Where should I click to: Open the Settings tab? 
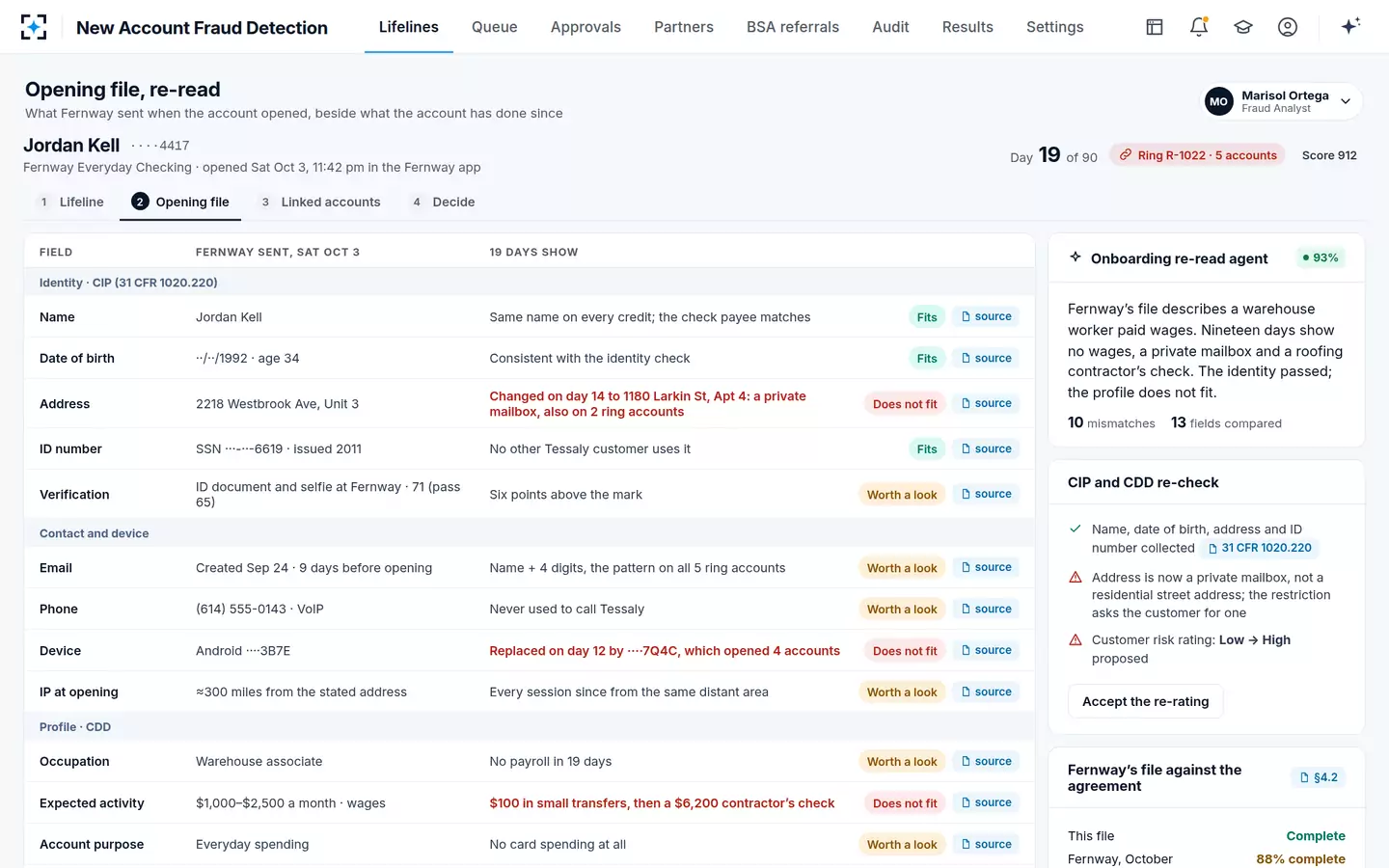tap(1054, 27)
